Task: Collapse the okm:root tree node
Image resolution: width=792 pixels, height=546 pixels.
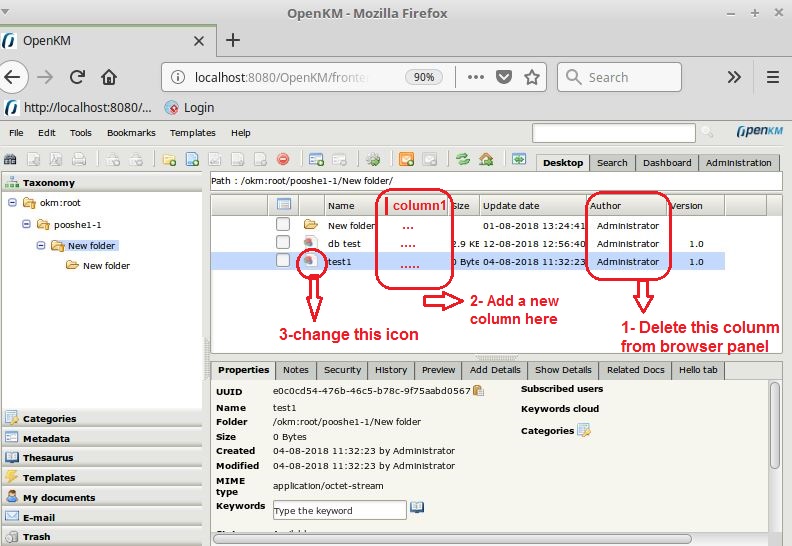Action: [12, 202]
